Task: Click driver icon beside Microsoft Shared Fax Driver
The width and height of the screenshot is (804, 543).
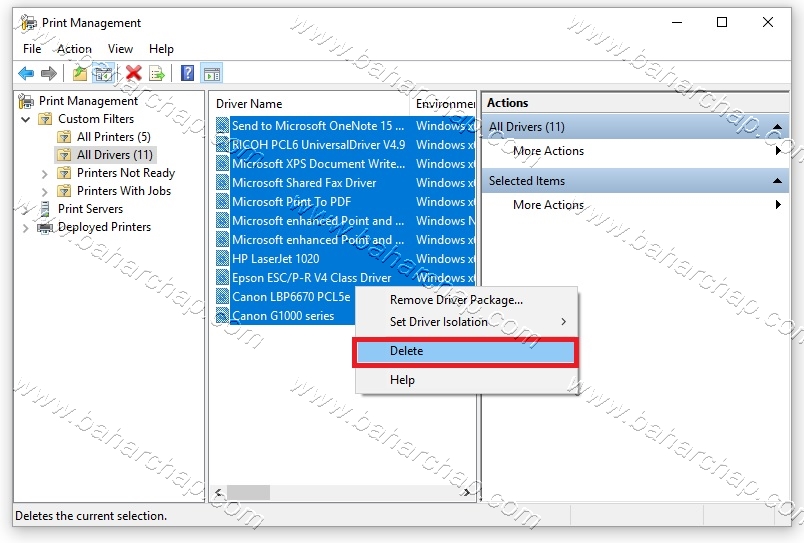Action: pyautogui.click(x=222, y=183)
